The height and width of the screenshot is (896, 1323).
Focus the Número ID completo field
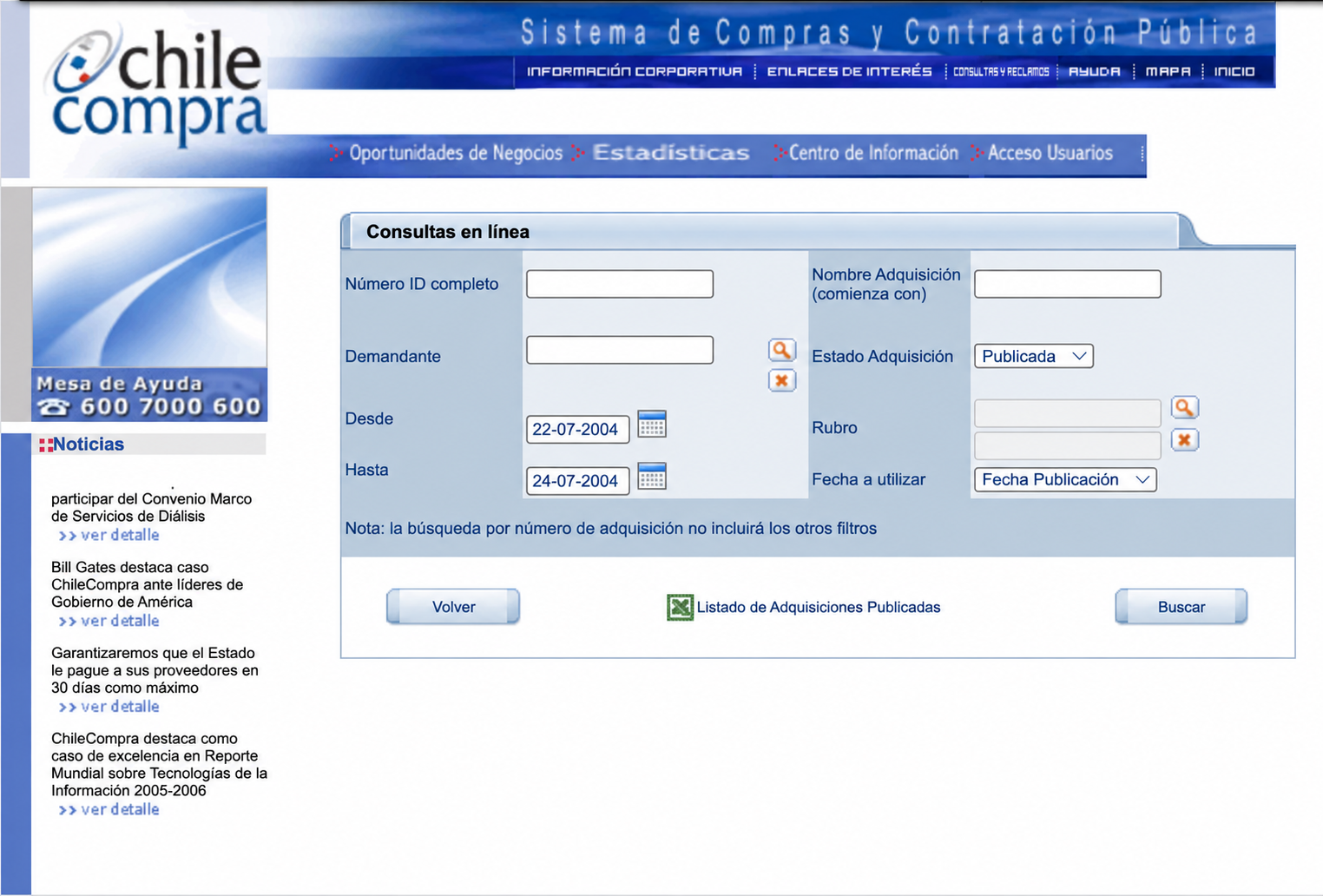[x=620, y=284]
